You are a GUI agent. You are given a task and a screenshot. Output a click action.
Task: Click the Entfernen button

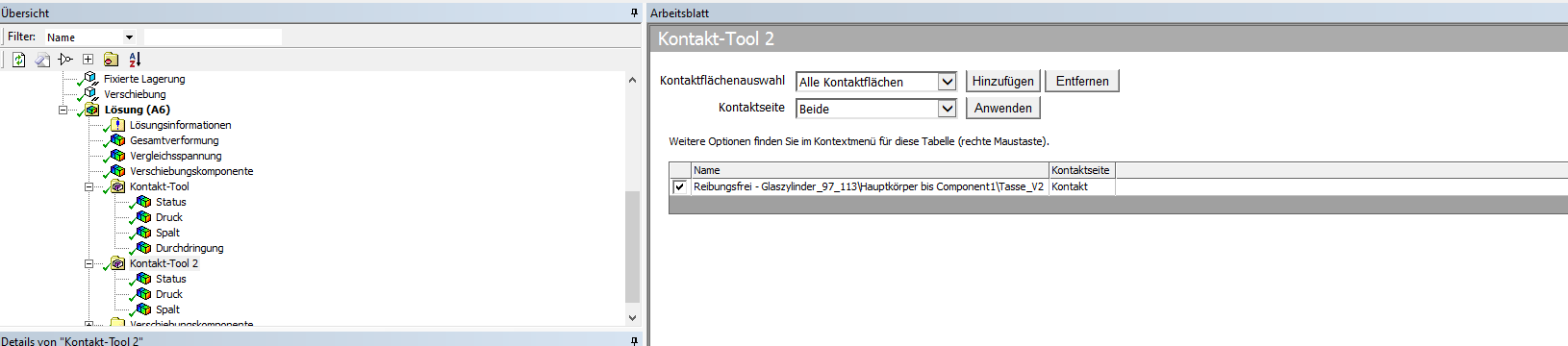[x=1082, y=82]
